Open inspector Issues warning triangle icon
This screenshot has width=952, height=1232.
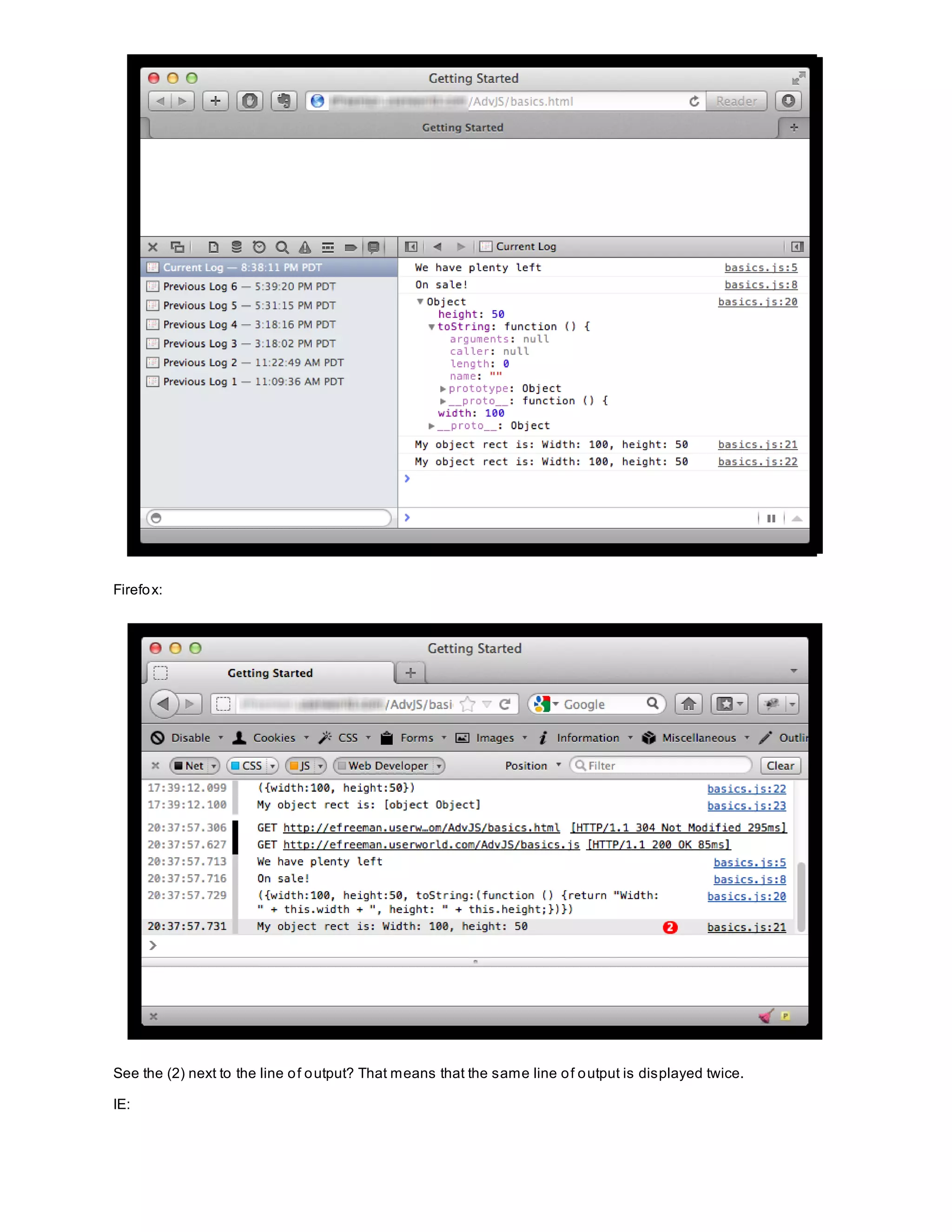tap(305, 247)
